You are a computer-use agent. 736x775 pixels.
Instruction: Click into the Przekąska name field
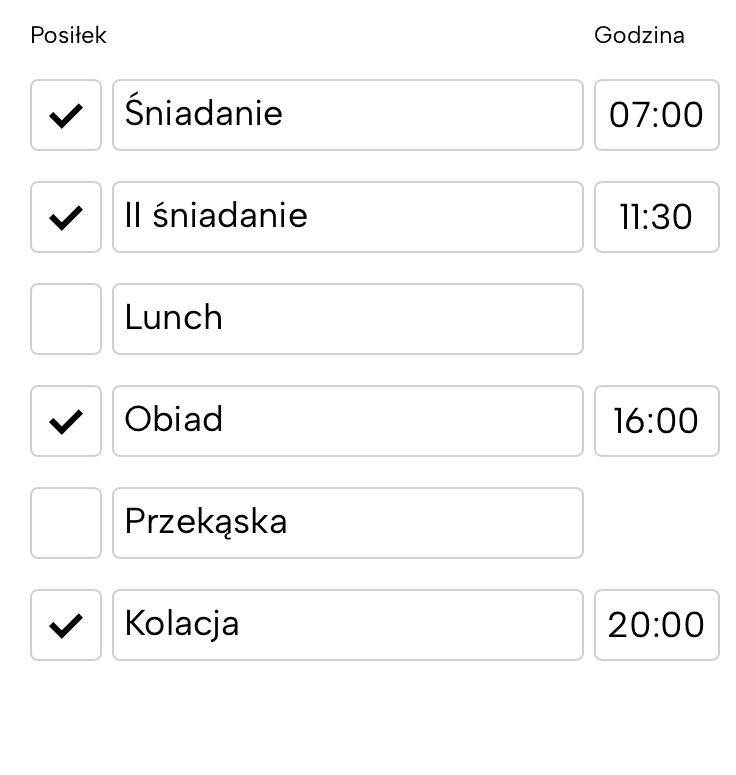coord(347,523)
